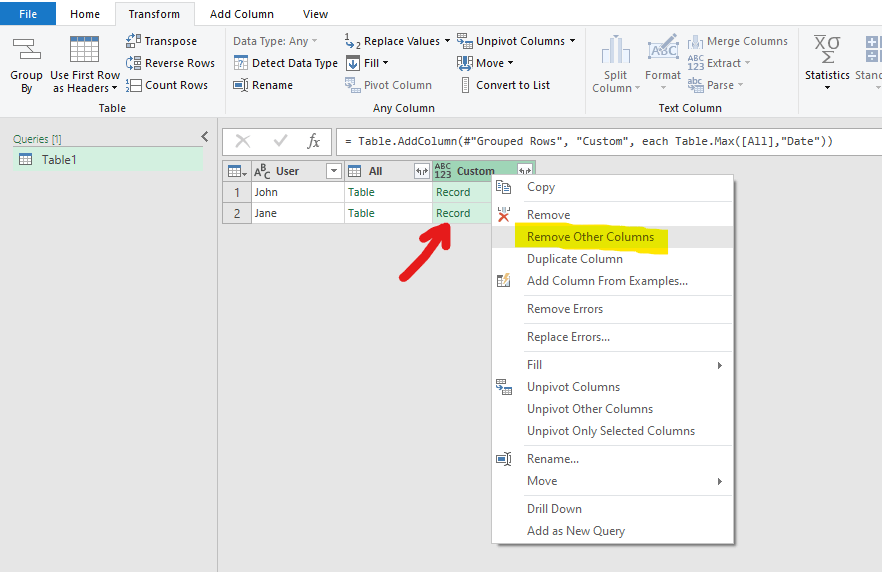The width and height of the screenshot is (882, 572).
Task: Click the Split Column icon
Action: (615, 49)
